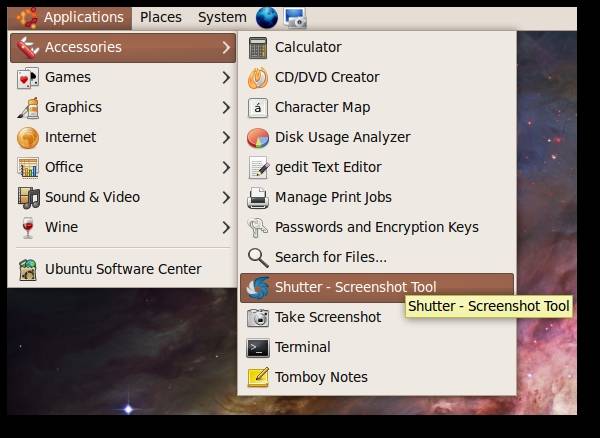The width and height of the screenshot is (600, 438).
Task: Expand the Accessories submenu arrow
Action: point(226,47)
